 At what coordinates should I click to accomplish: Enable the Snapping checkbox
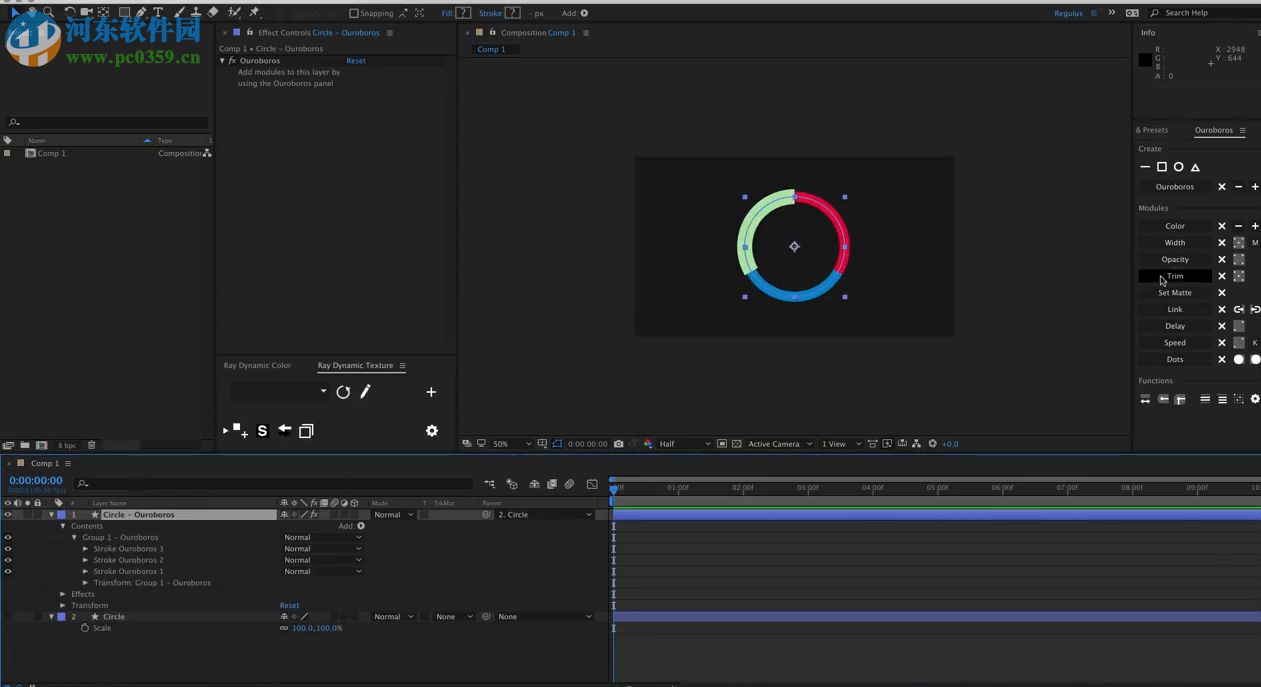coord(353,13)
